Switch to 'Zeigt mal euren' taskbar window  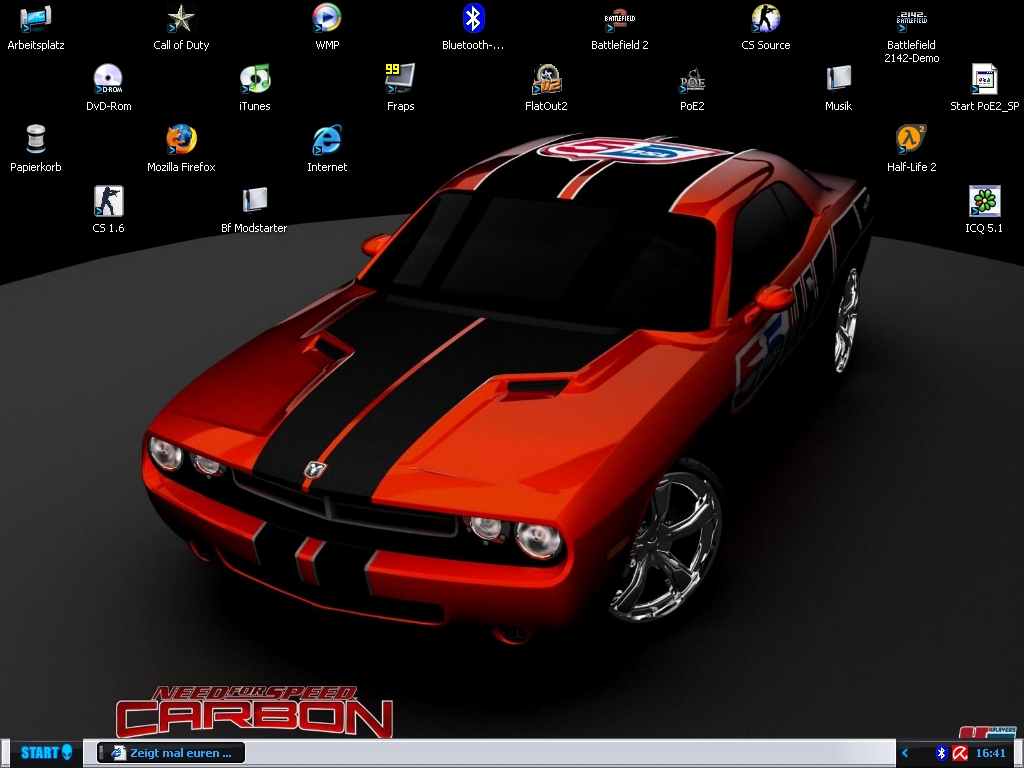[171, 753]
